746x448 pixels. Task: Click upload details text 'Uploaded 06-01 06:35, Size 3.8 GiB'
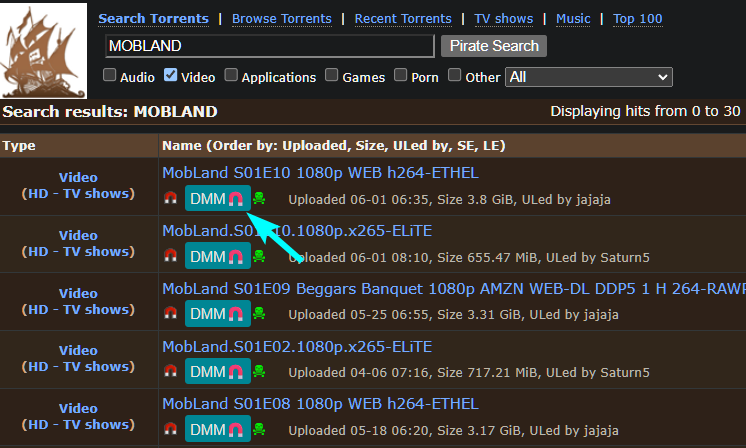pyautogui.click(x=402, y=199)
